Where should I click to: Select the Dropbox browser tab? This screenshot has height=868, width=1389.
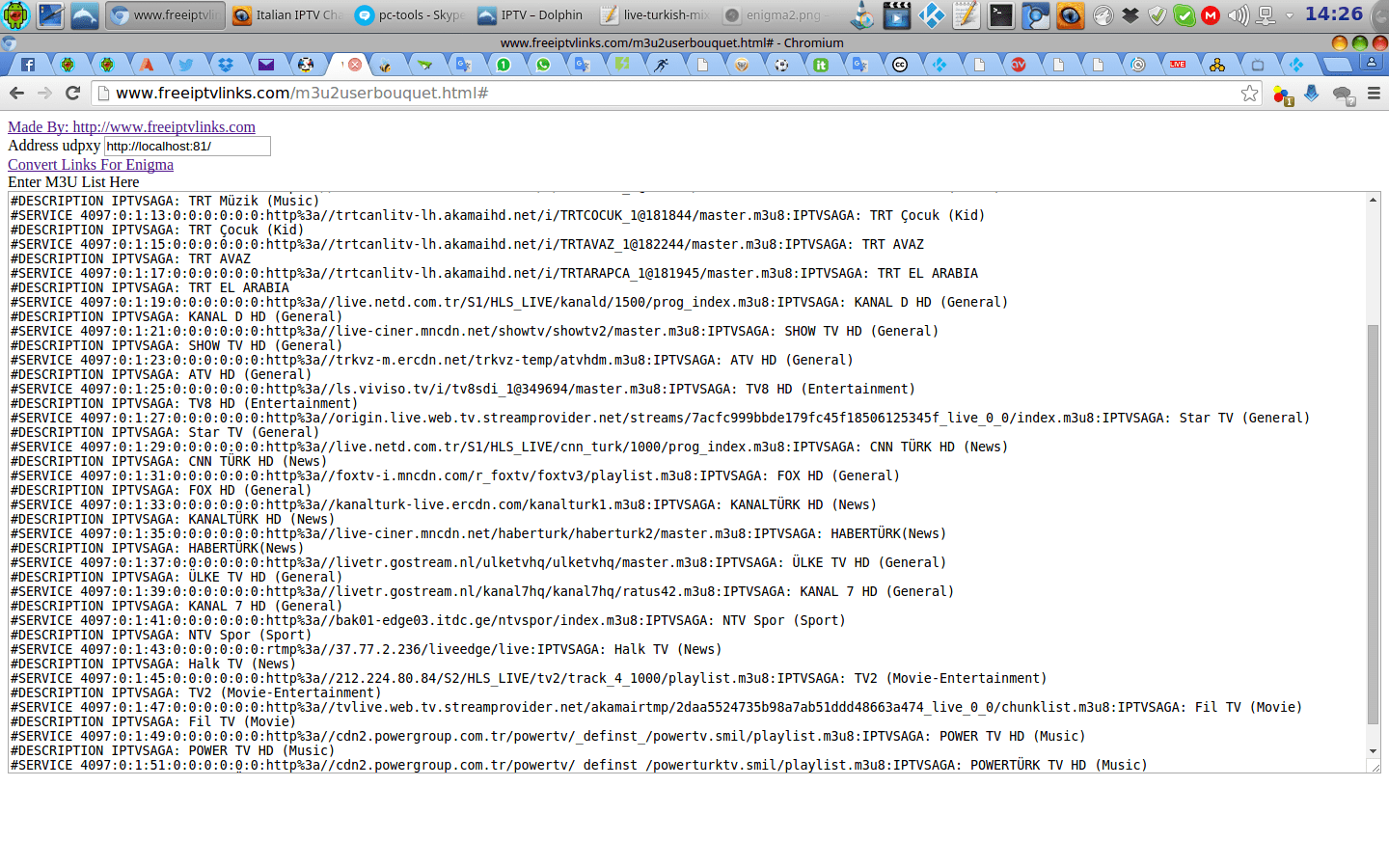point(226,65)
